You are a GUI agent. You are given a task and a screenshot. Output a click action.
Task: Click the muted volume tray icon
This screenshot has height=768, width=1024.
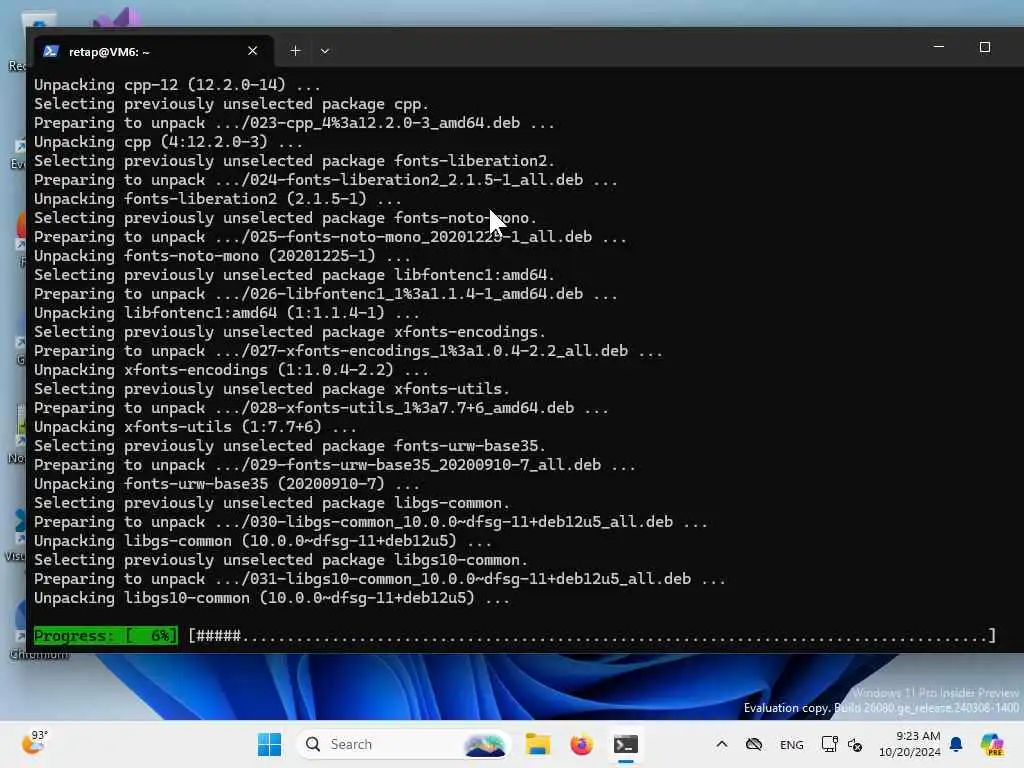855,744
